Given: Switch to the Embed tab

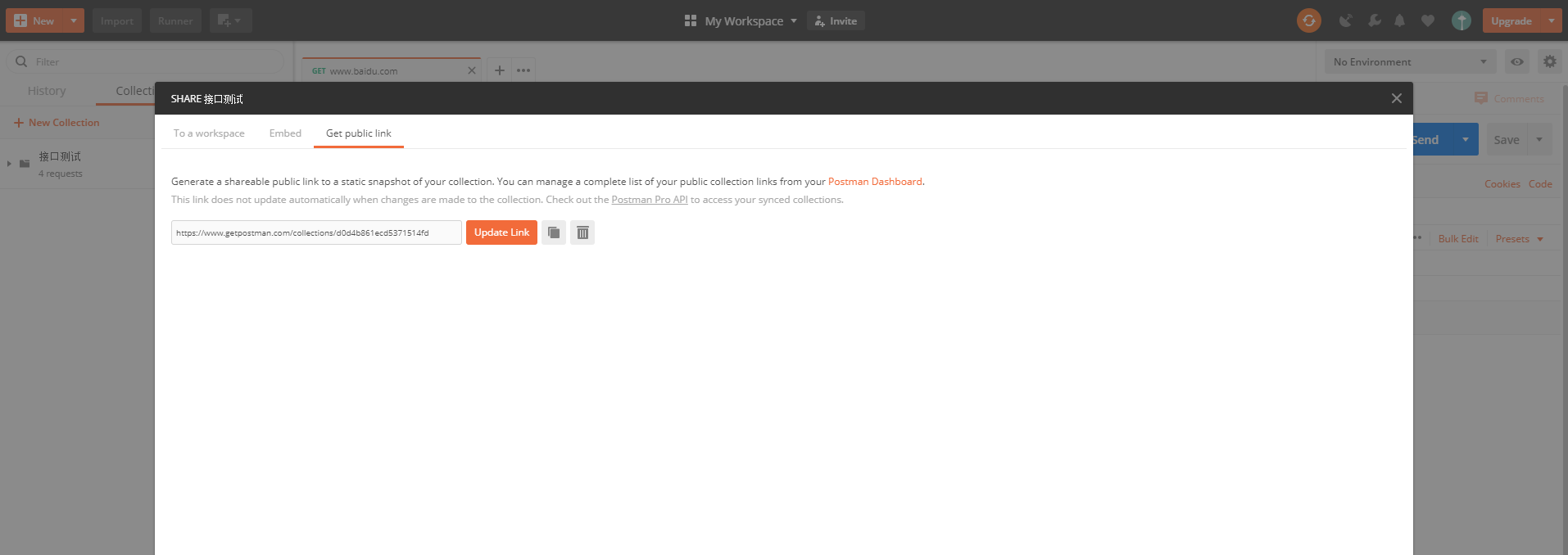Looking at the screenshot, I should click(x=285, y=133).
